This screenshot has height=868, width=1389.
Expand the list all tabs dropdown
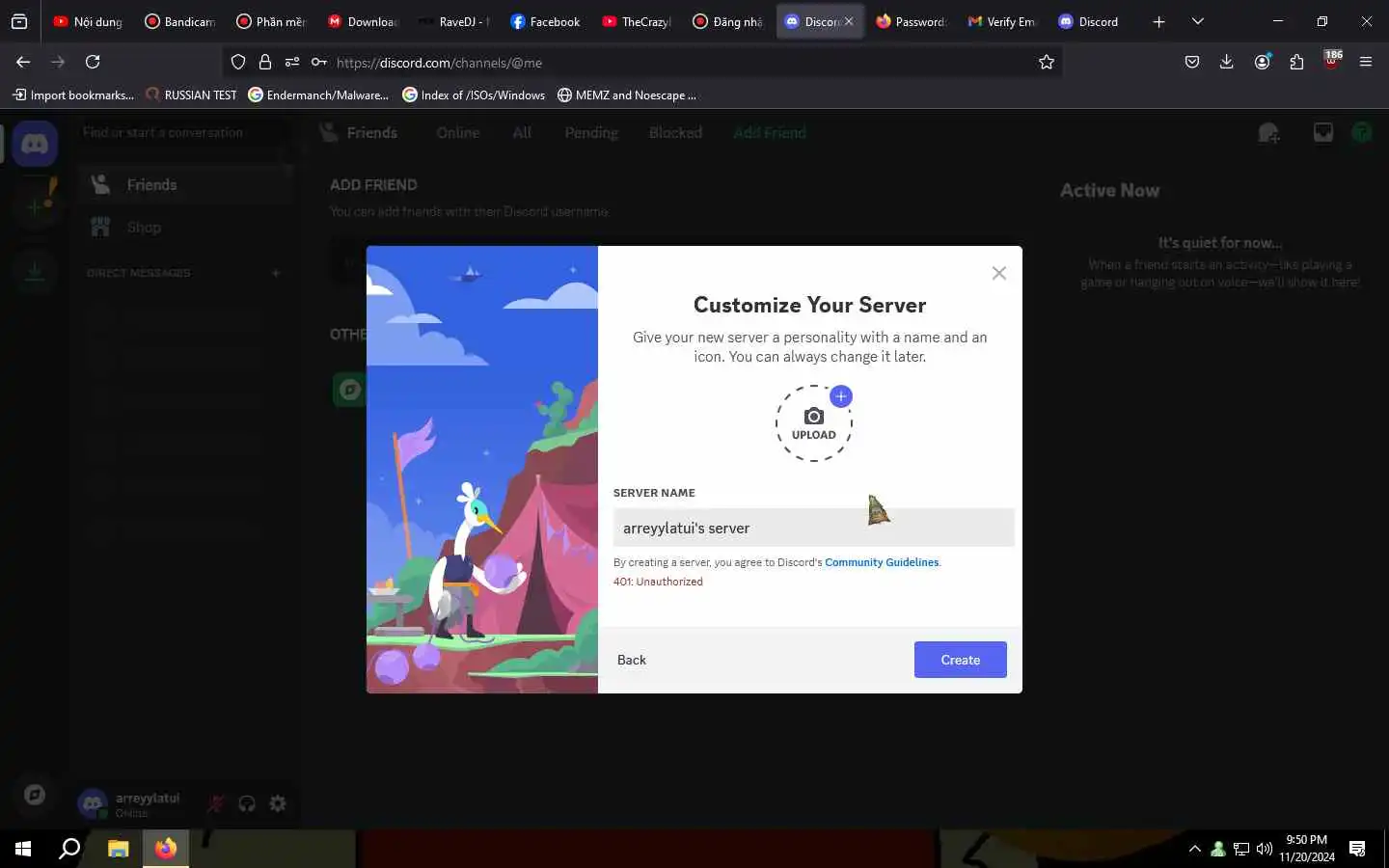click(x=1198, y=21)
